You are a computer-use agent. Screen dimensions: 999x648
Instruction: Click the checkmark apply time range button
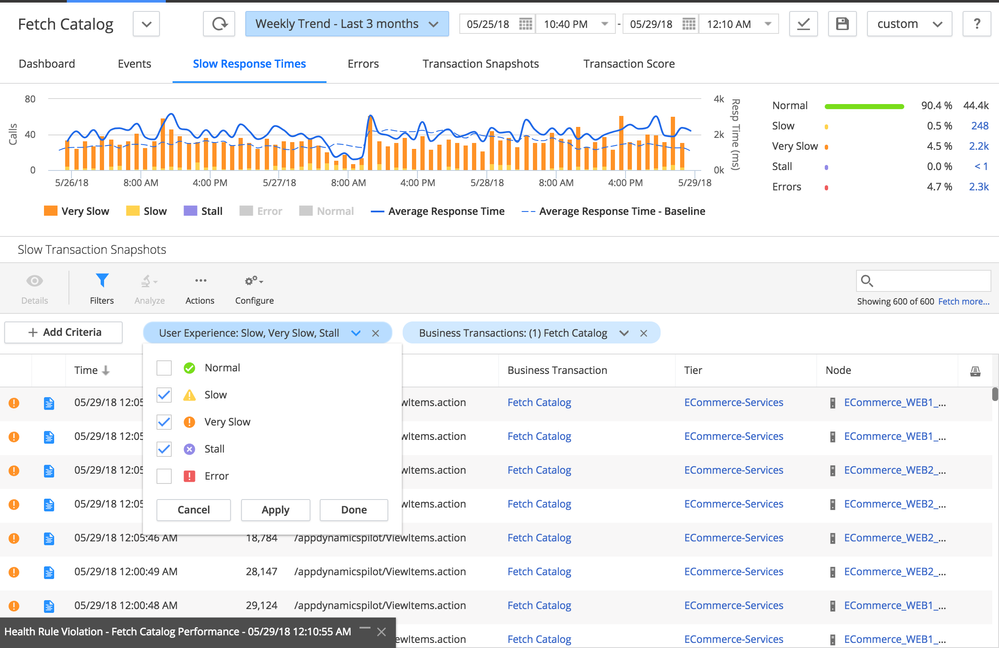point(803,24)
